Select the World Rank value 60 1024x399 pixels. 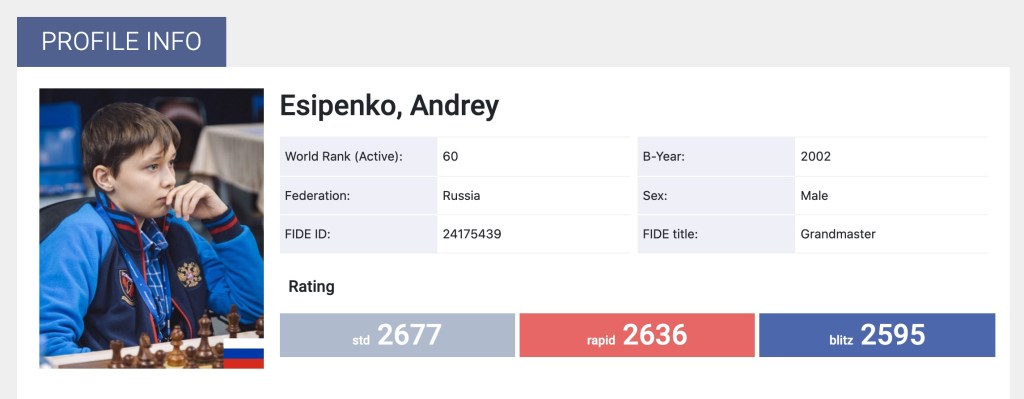[x=450, y=157]
